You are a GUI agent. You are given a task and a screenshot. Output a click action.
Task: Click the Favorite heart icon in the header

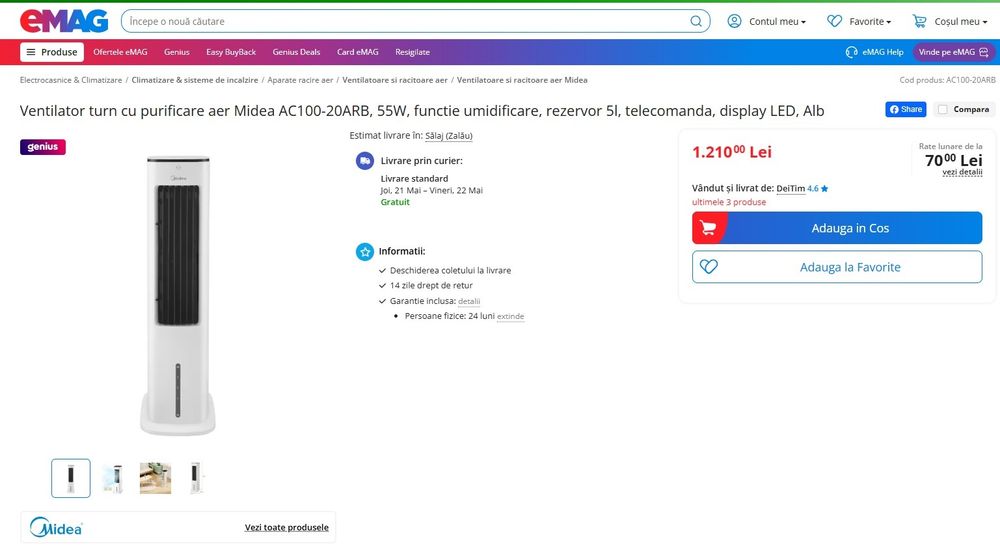834,21
